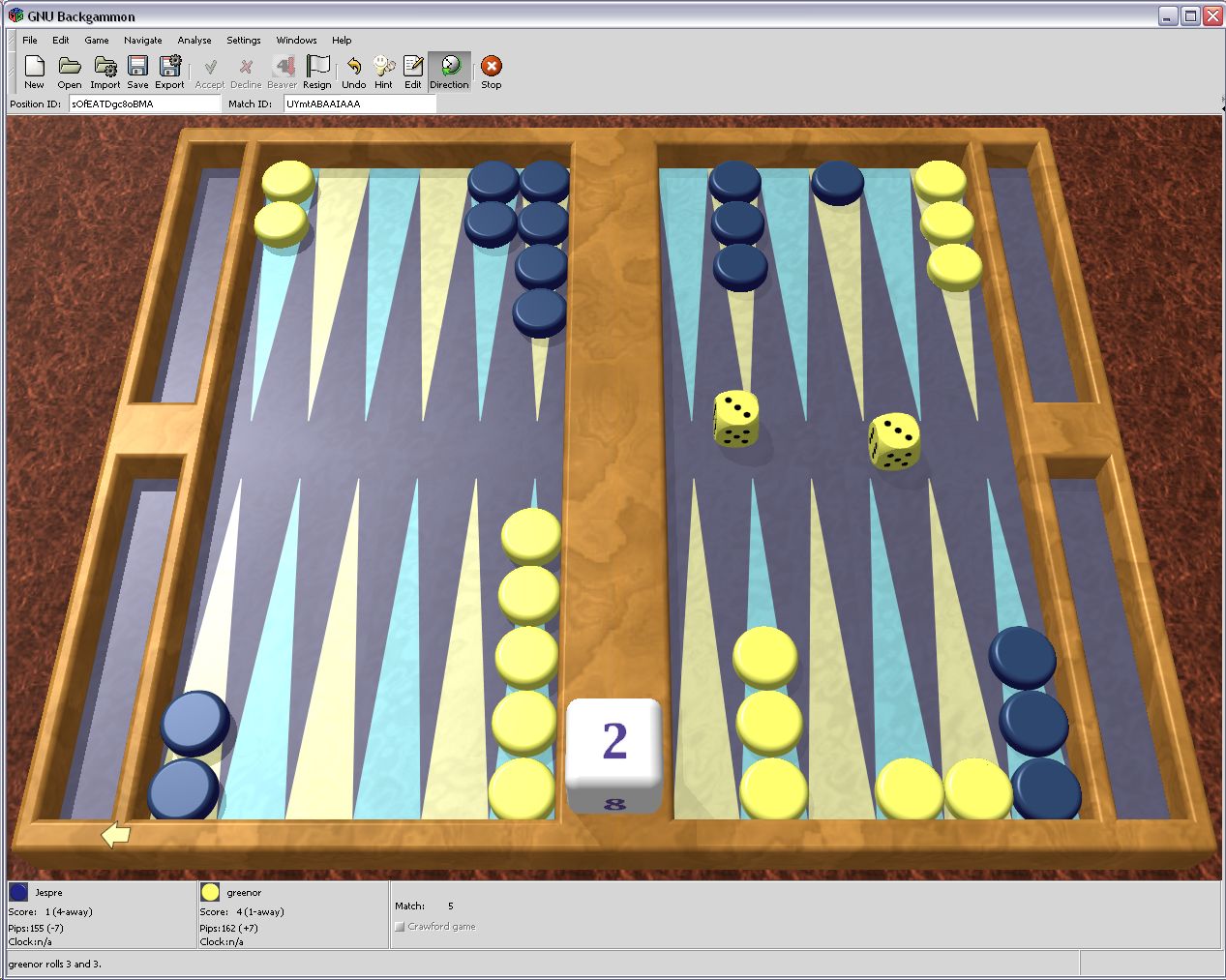Click the New game toolbar icon
This screenshot has height=980, width=1226.
click(35, 72)
